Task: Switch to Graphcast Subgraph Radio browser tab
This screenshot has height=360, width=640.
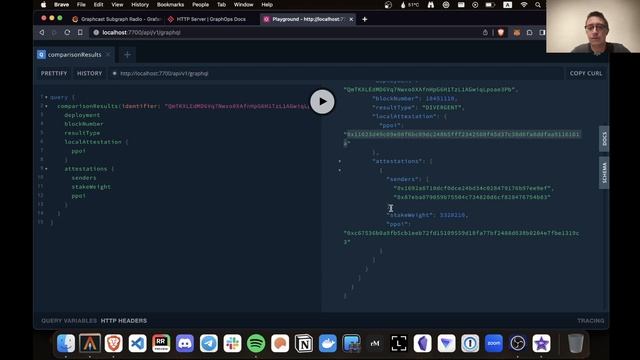Action: click(x=117, y=19)
